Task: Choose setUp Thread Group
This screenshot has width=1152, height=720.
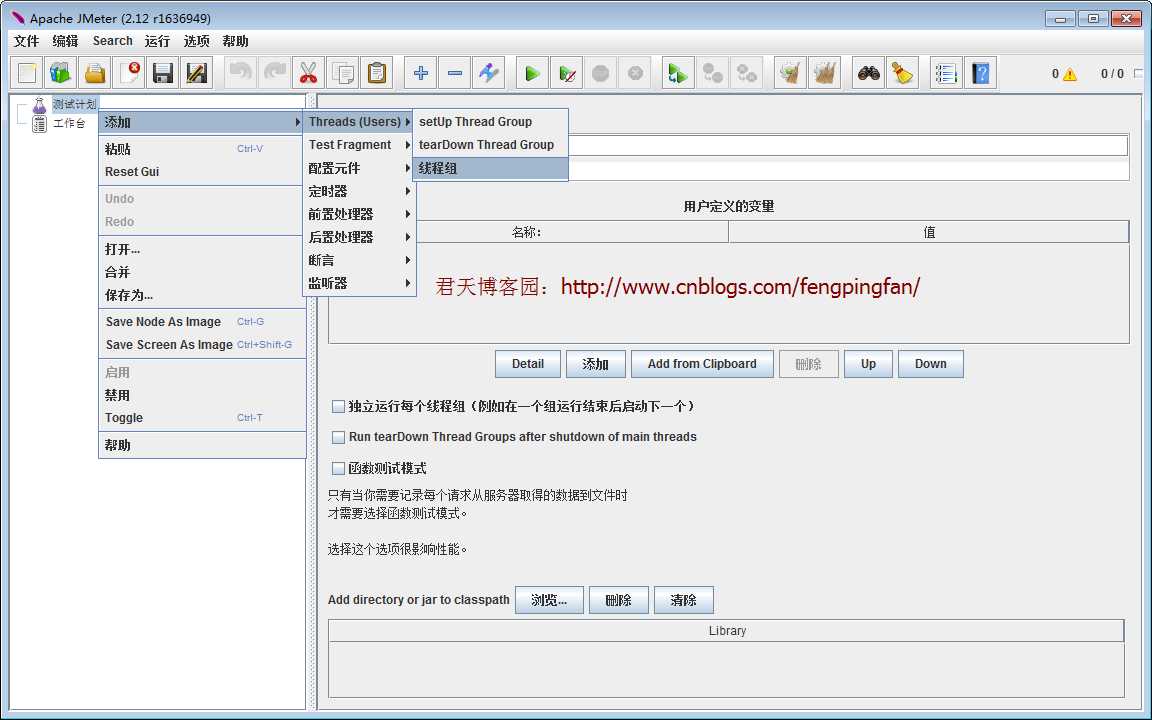Action: pyautogui.click(x=490, y=122)
